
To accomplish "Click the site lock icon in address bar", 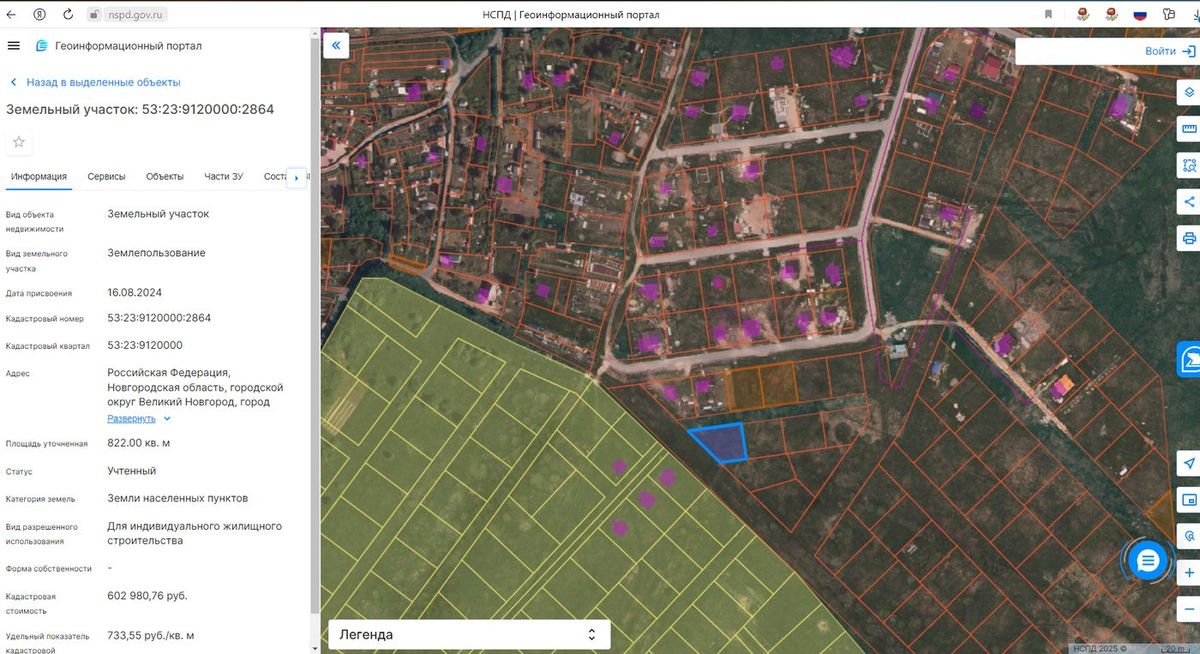I will [93, 14].
